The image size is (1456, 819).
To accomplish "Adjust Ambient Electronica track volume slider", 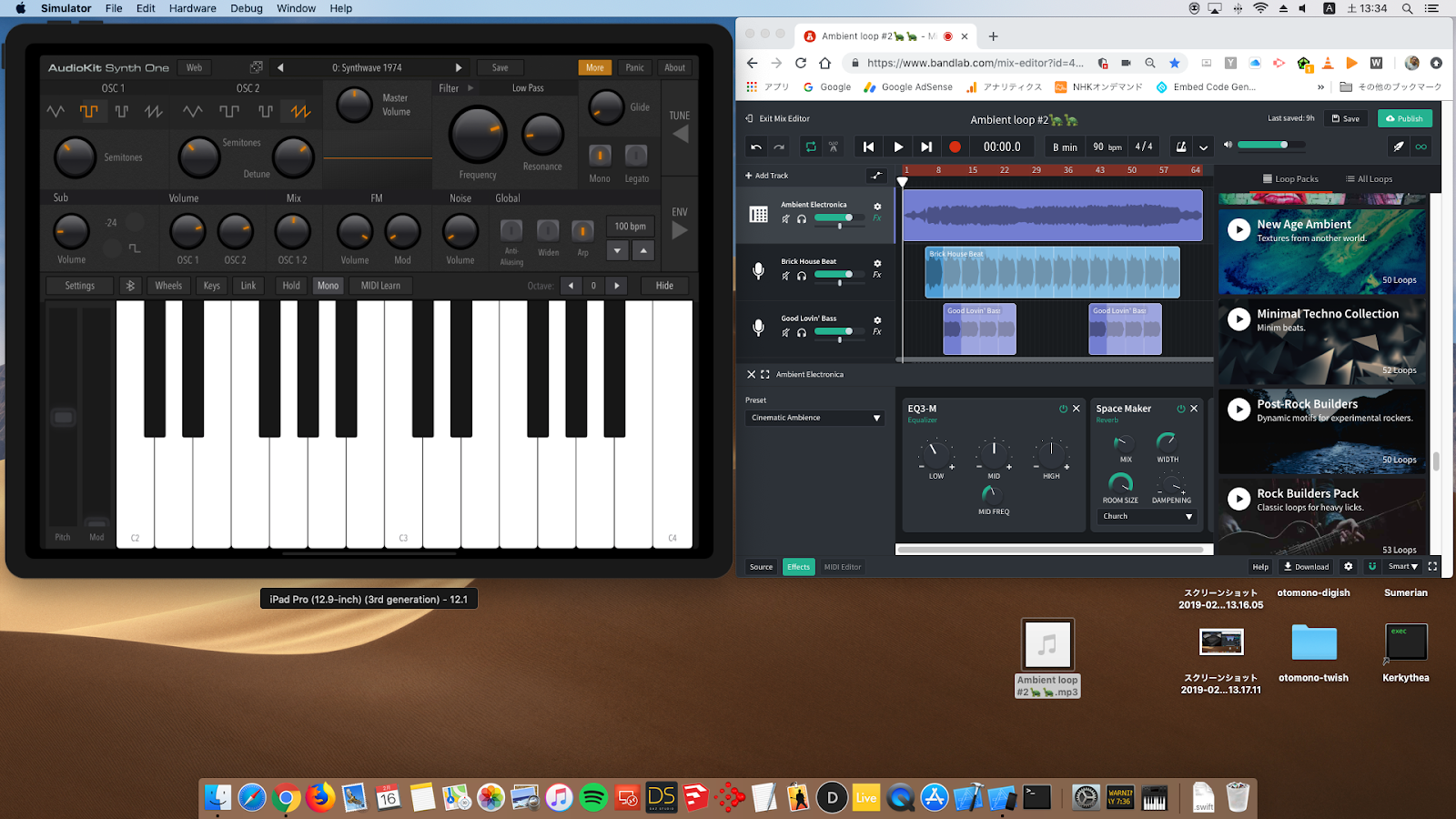I will point(840,218).
